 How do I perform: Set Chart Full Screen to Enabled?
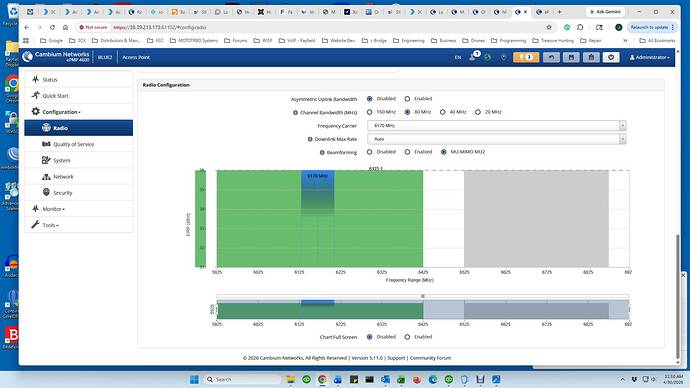tap(407, 337)
